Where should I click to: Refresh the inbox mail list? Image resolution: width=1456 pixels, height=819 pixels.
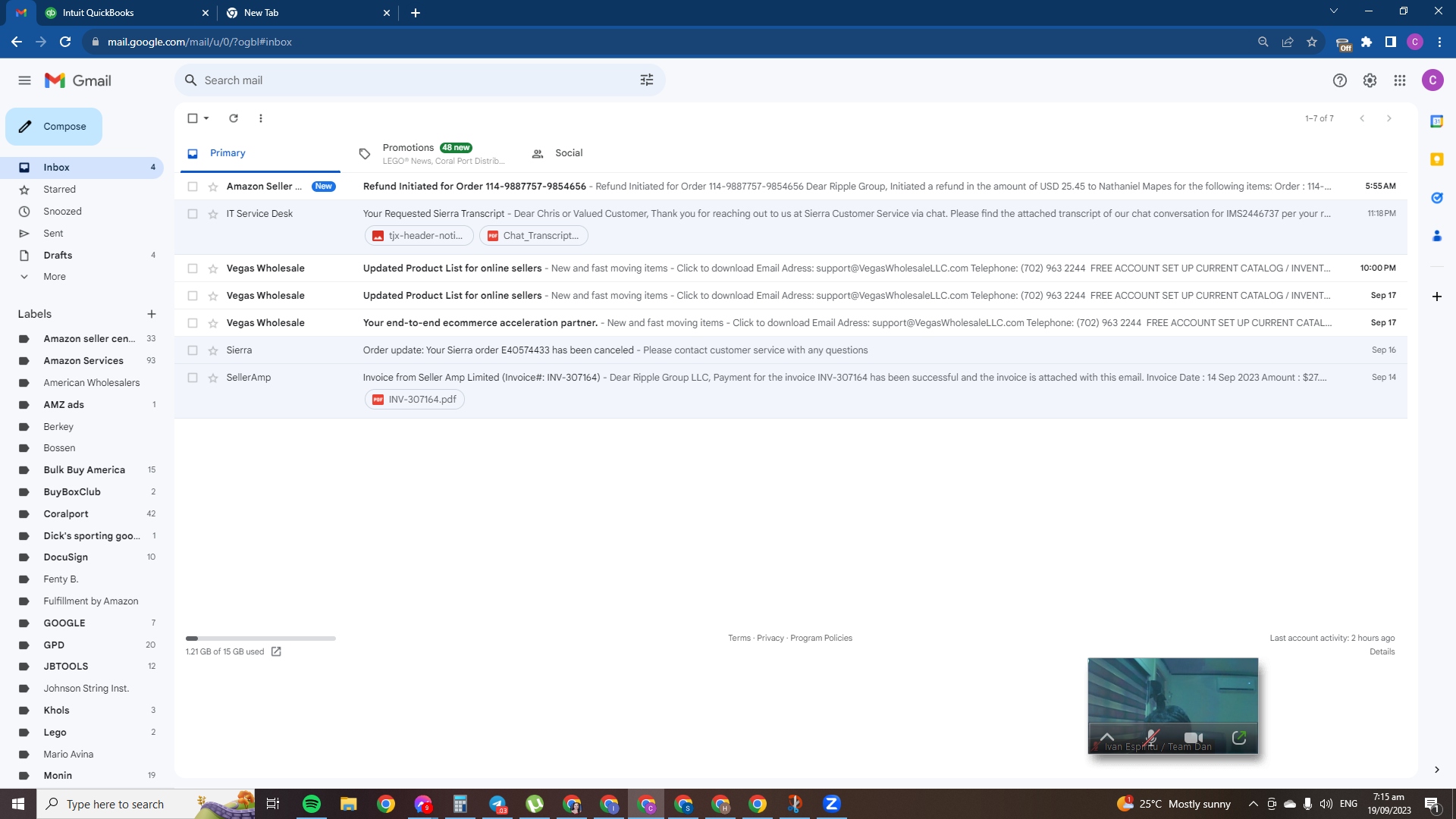[x=234, y=118]
